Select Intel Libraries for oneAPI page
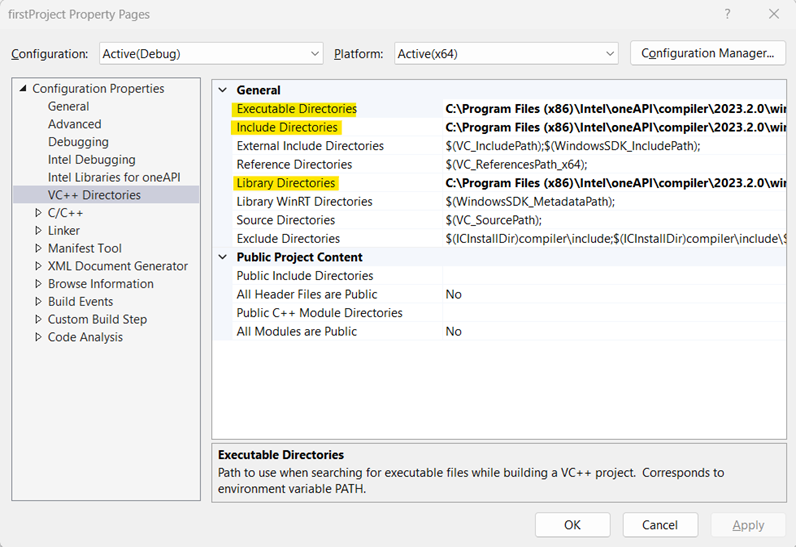Screen dimensions: 796x547 [x=105, y=177]
